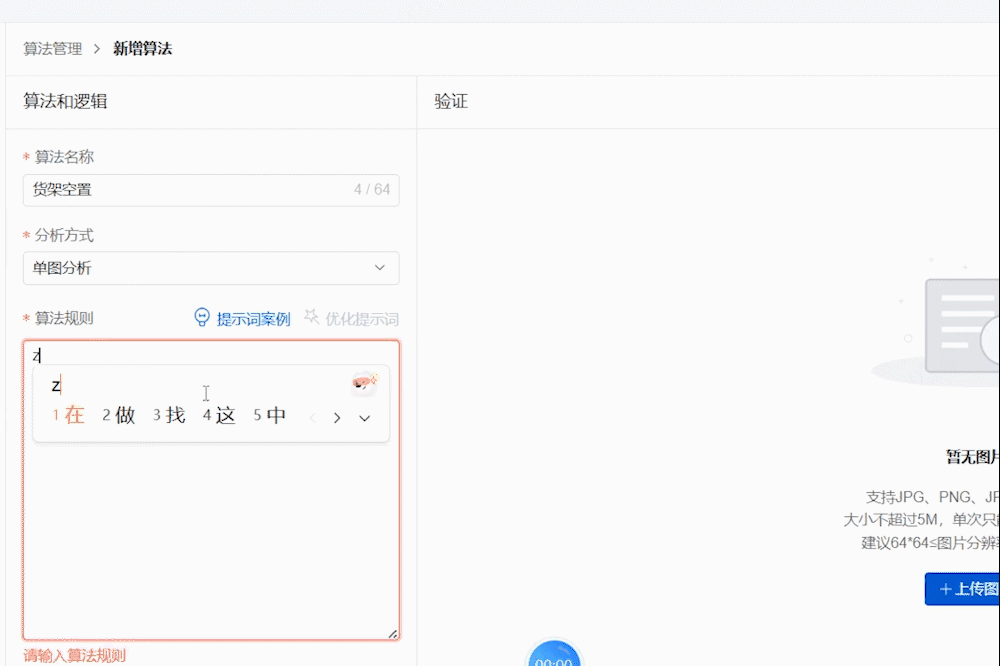Click the lightbulb icon beside 提示词案例
This screenshot has height=666, width=1000.
coord(202,318)
